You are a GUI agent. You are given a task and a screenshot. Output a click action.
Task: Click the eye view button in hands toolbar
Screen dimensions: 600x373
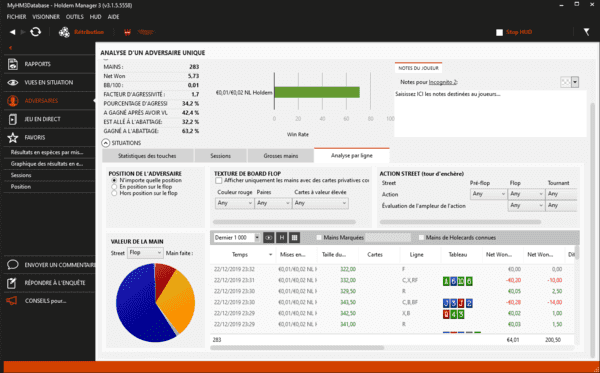(269, 238)
